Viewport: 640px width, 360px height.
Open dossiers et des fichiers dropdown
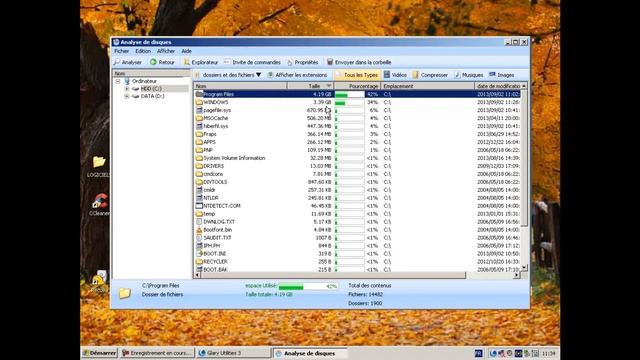228,75
